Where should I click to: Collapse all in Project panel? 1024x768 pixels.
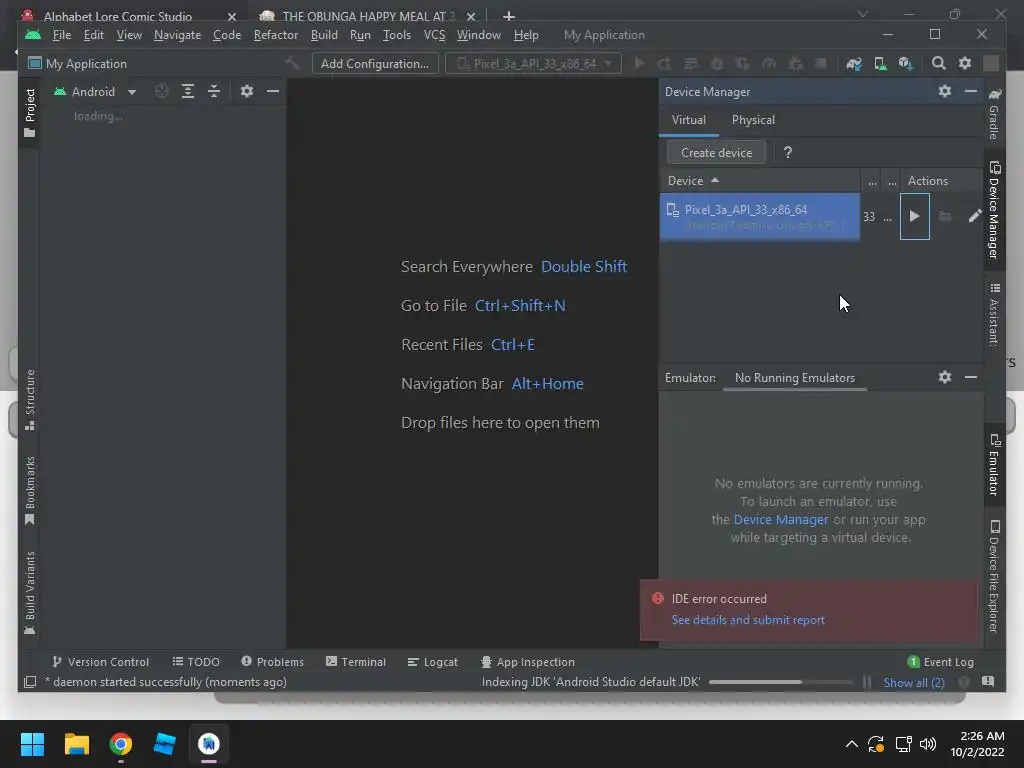[x=214, y=91]
